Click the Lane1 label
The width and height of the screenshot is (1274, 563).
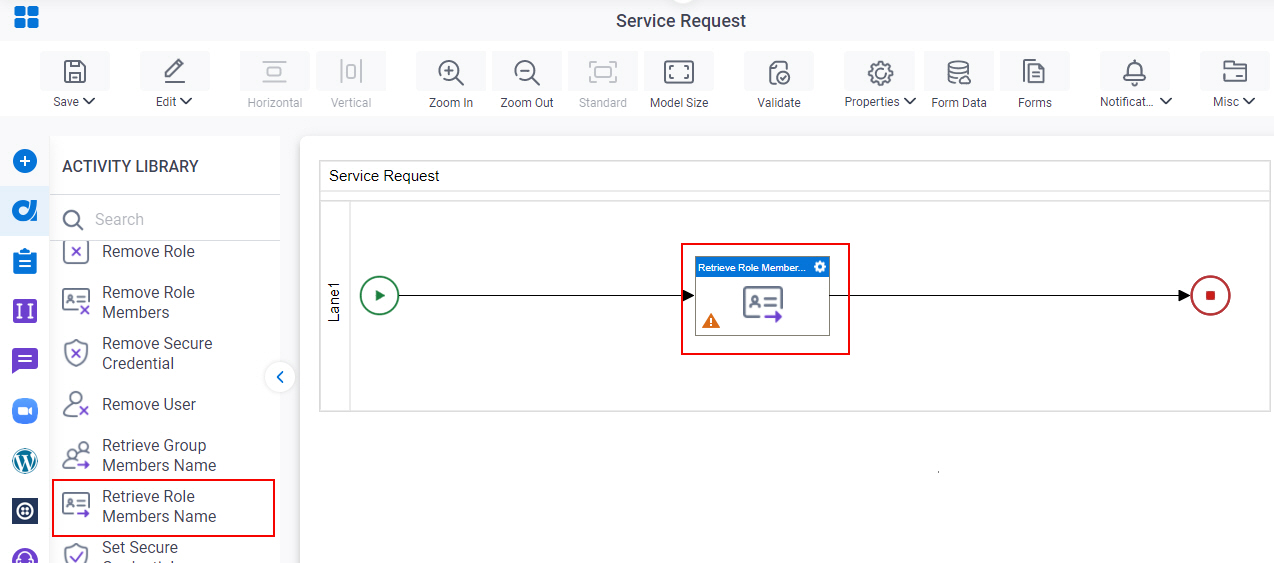(x=335, y=302)
